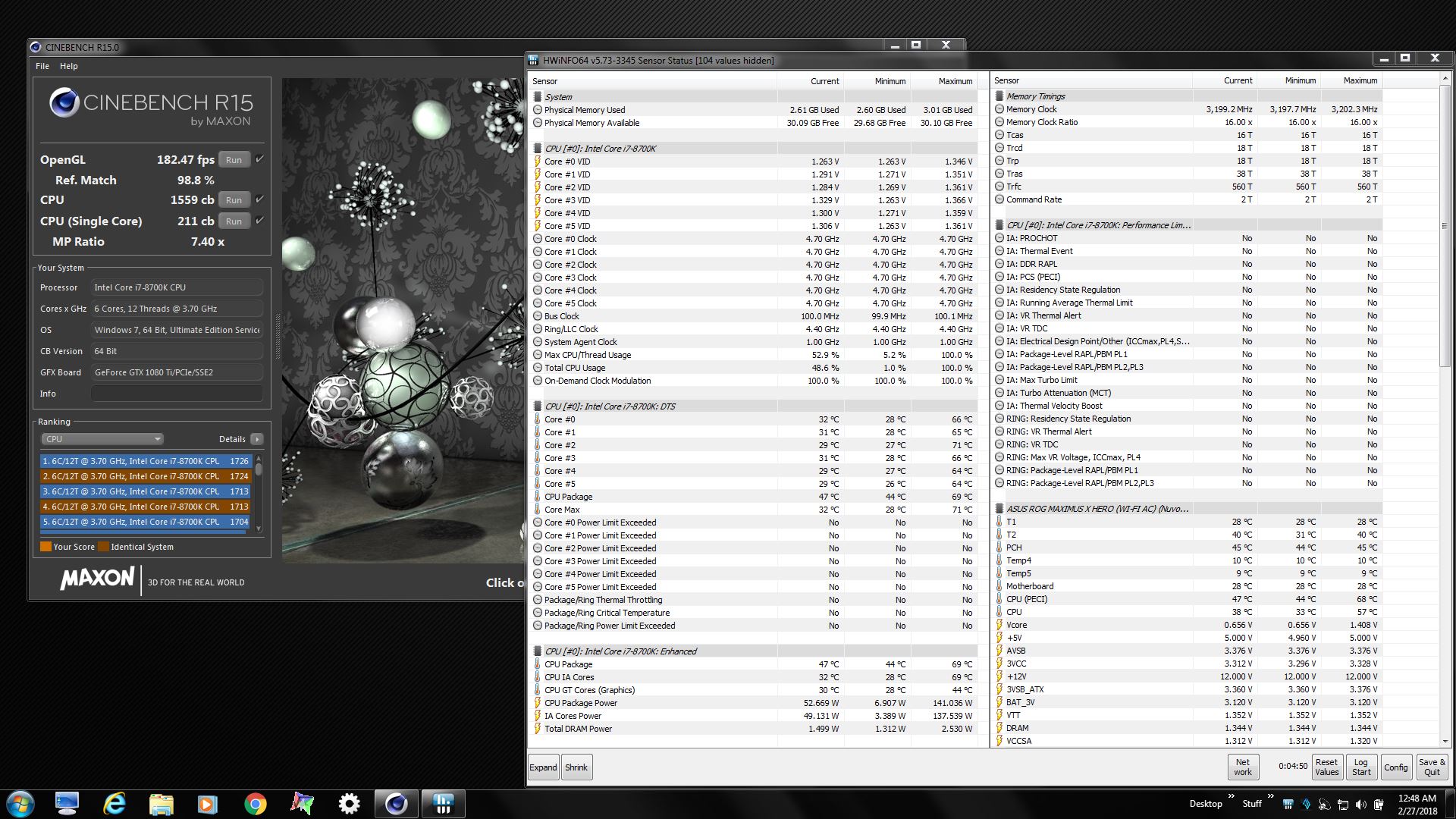This screenshot has width=1456, height=819.
Task: Click the Reset Values button
Action: coord(1327,767)
